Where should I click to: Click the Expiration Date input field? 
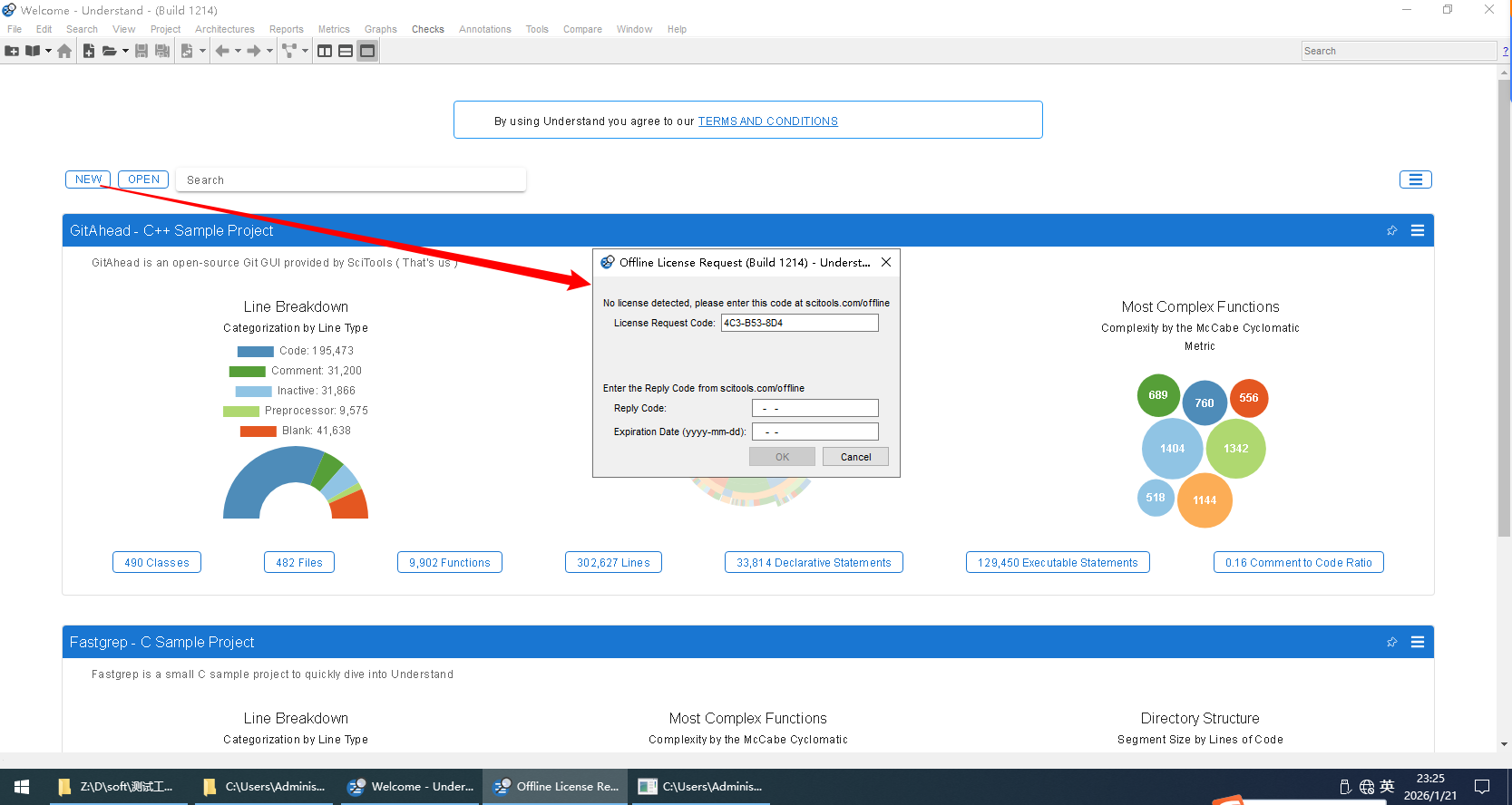[x=815, y=432]
